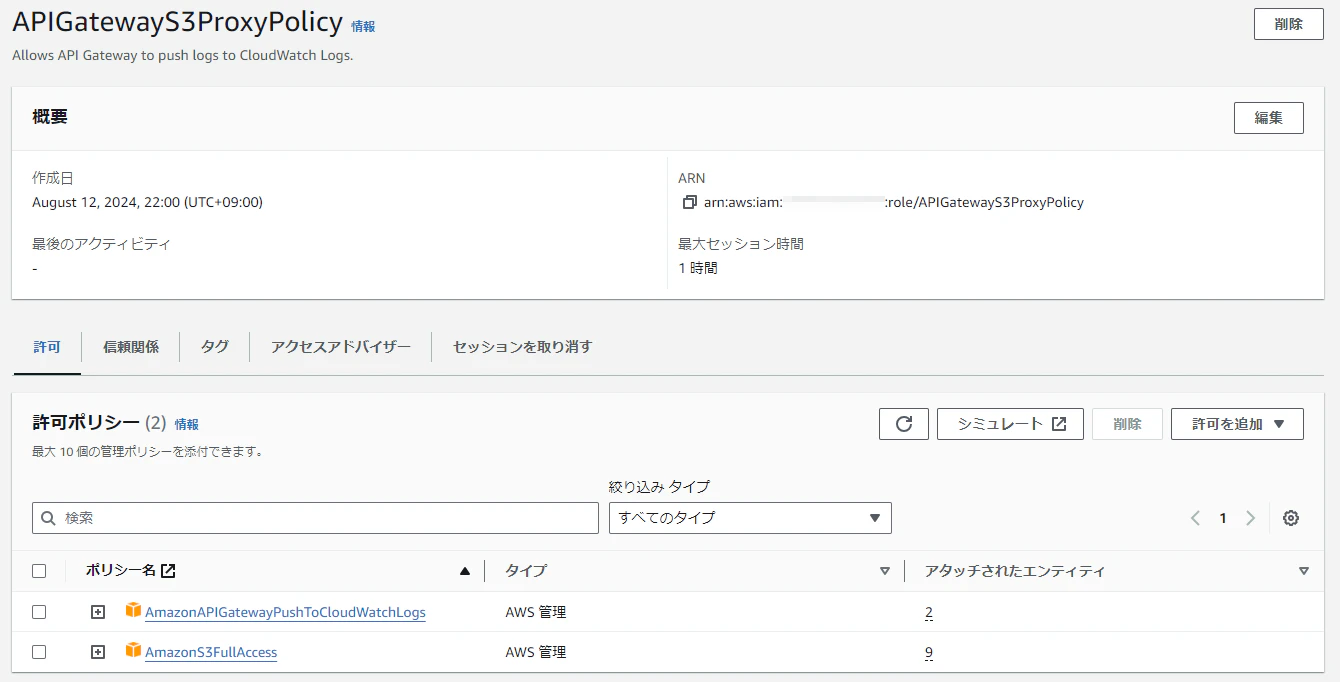Copy the role ARN with the copy icon
This screenshot has width=1340, height=682.
pyautogui.click(x=689, y=202)
